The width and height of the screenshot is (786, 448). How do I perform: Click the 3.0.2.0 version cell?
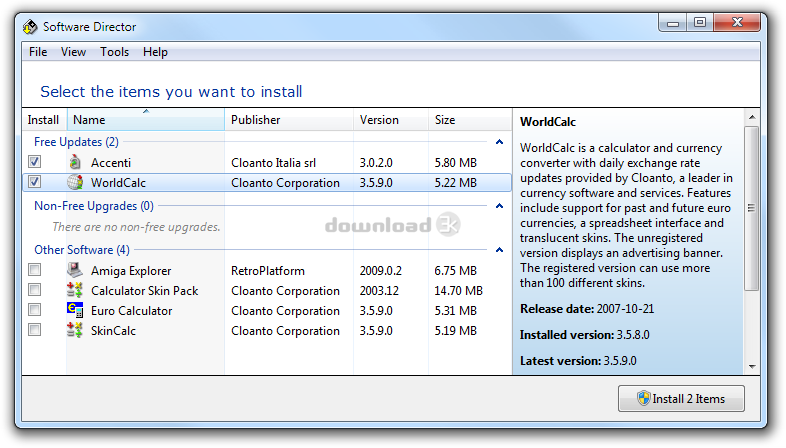coord(376,162)
